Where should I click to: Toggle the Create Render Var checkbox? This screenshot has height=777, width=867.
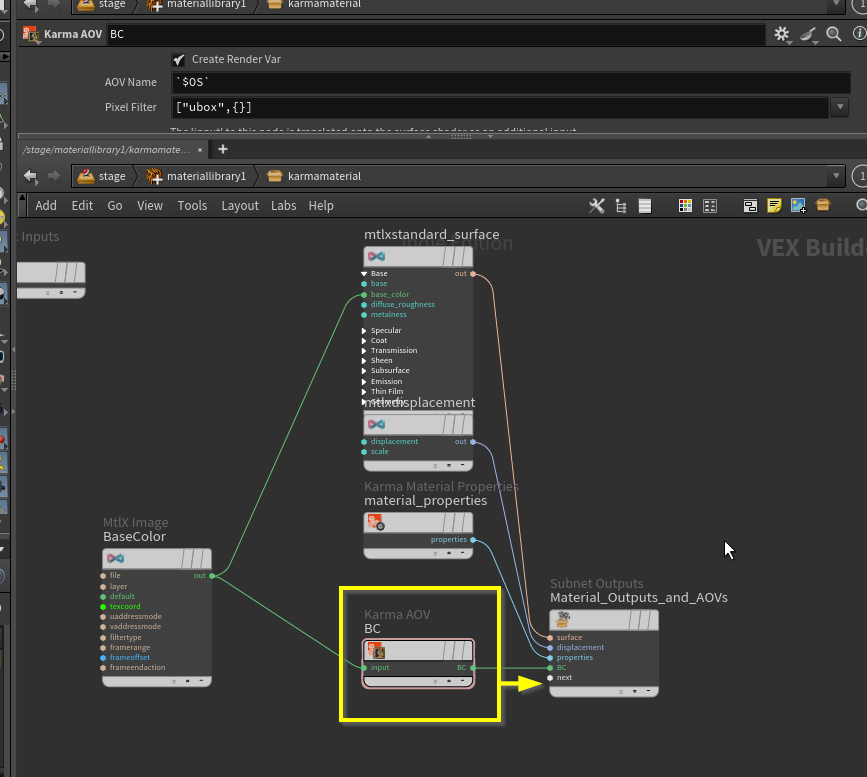point(178,60)
